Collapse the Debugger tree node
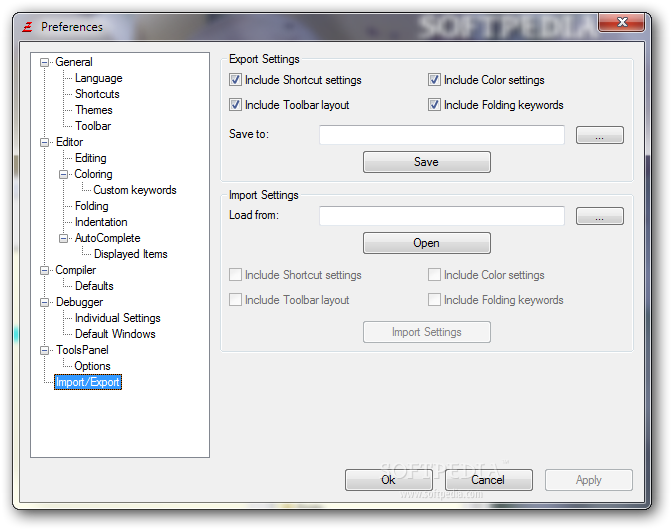The image size is (672, 530). (x=44, y=302)
